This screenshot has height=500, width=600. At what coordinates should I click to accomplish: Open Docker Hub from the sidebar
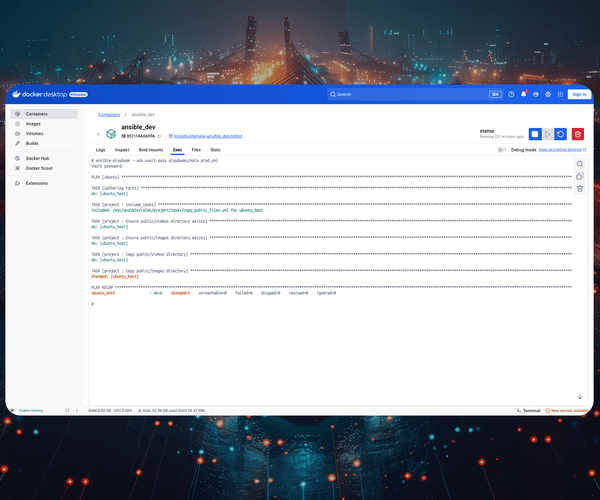tap(44, 158)
